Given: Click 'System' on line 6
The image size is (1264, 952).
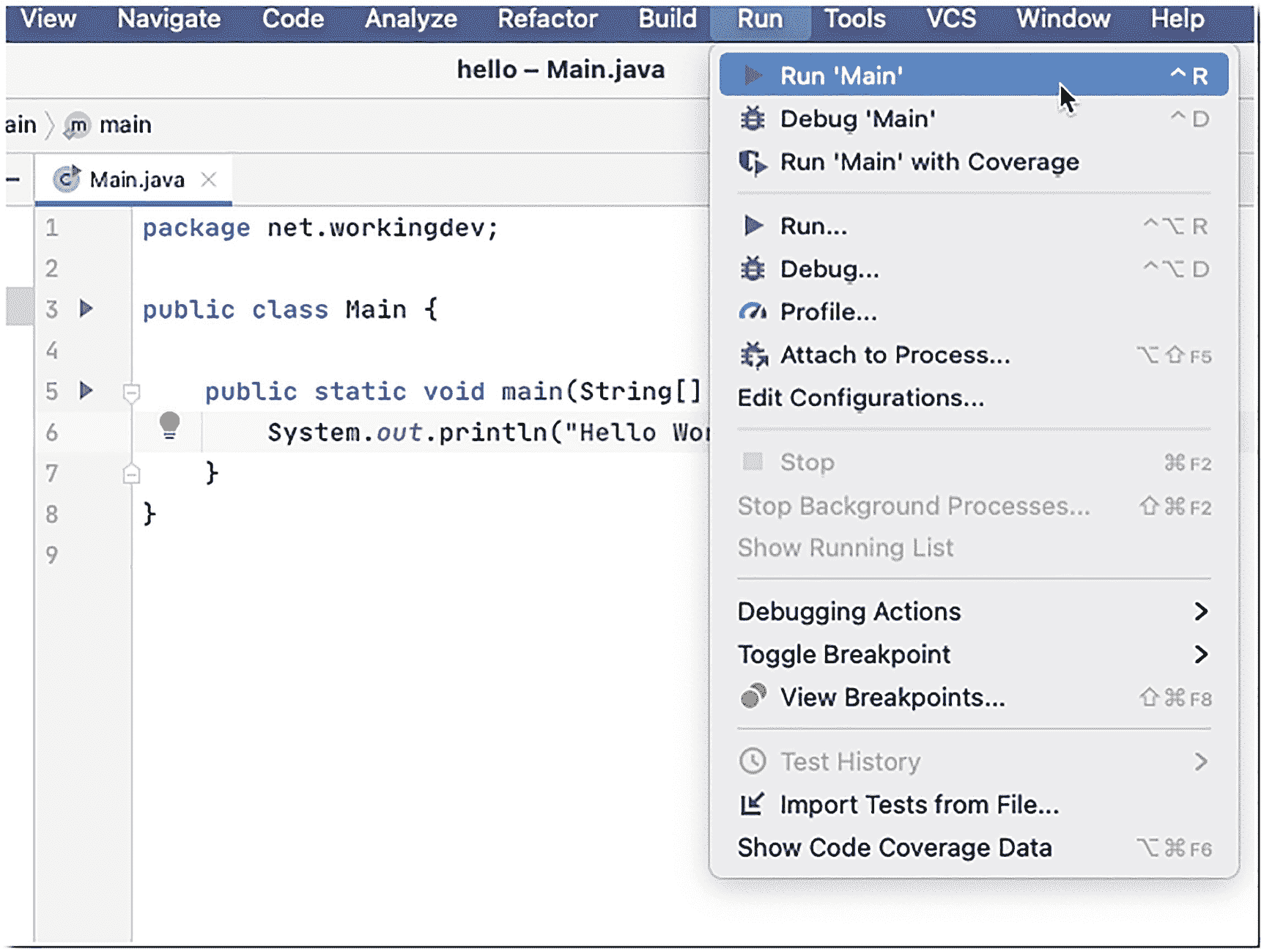Looking at the screenshot, I should [x=314, y=432].
